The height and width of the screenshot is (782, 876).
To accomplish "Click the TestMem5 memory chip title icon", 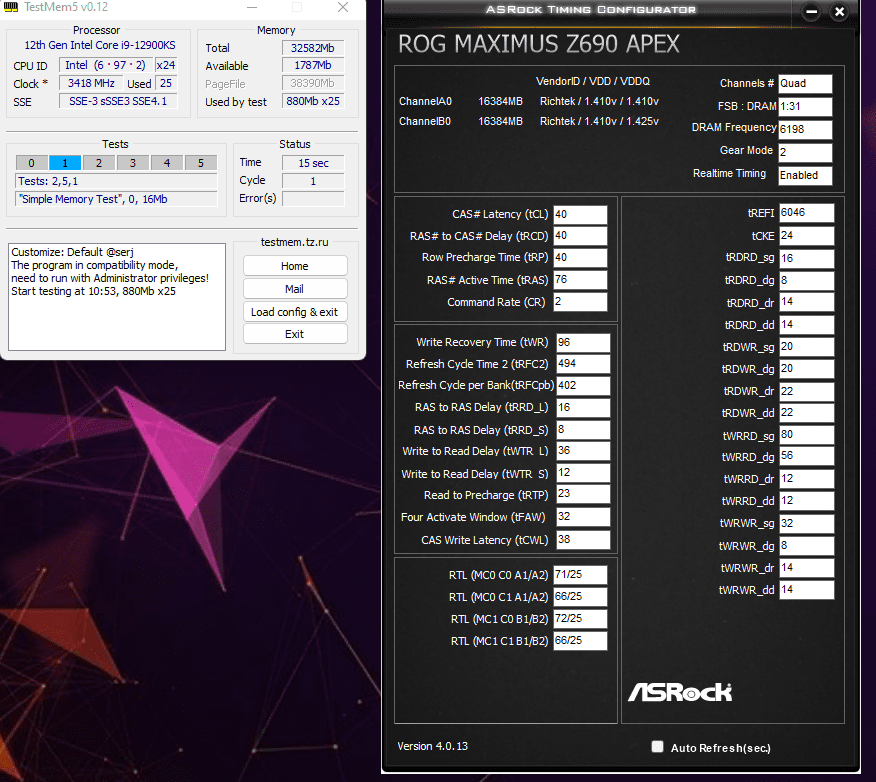I will tap(11, 7).
